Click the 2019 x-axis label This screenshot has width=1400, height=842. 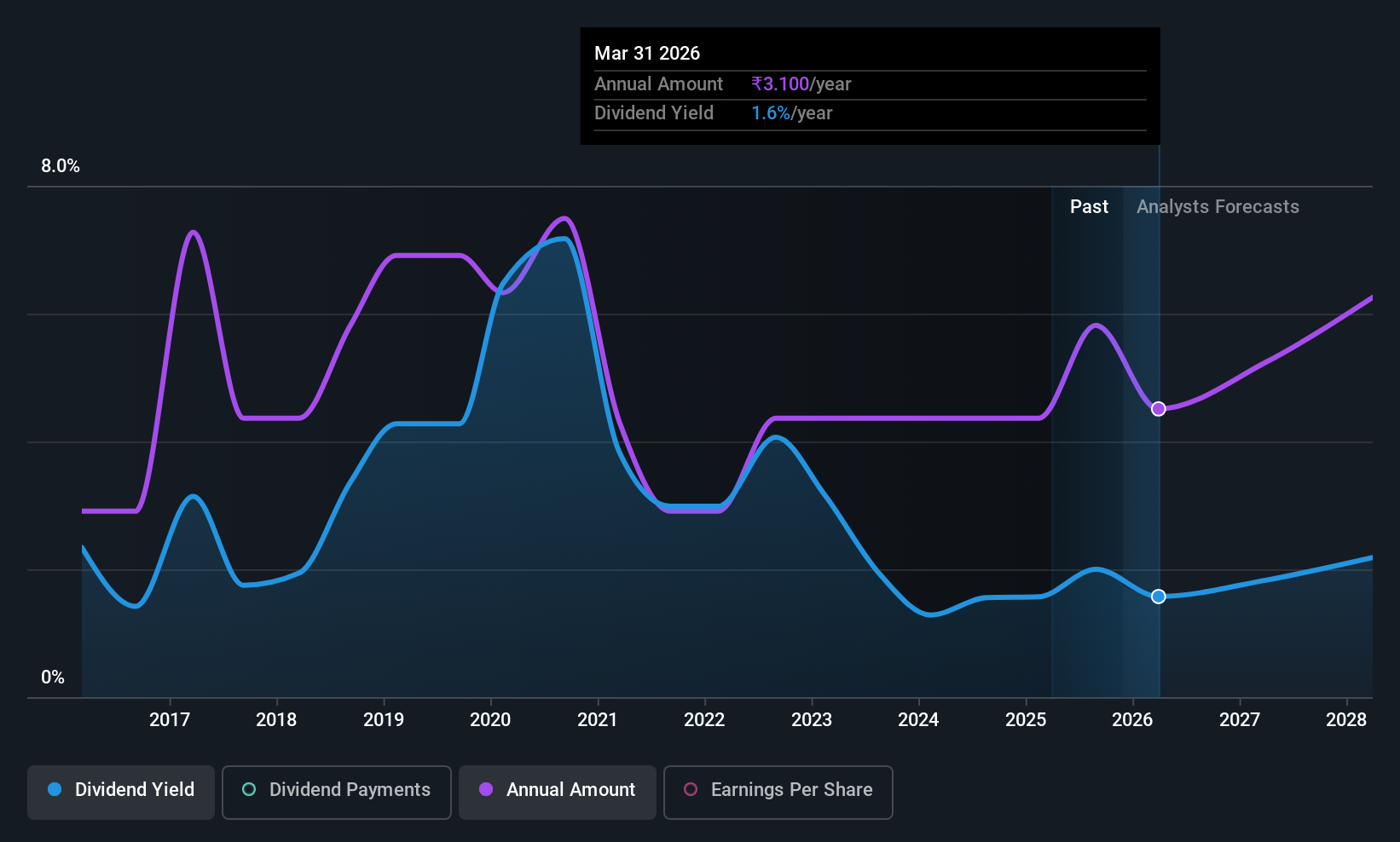point(384,720)
